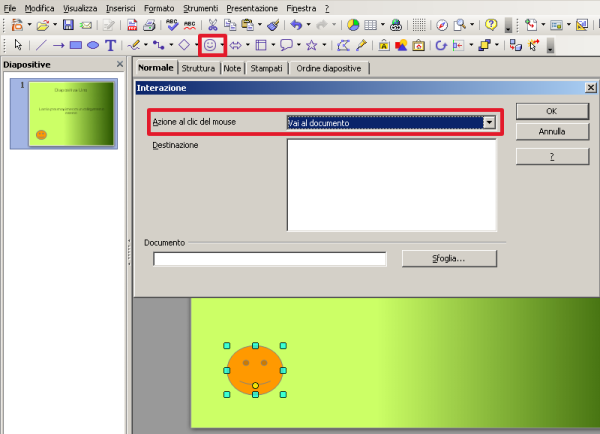The height and width of the screenshot is (434, 600).
Task: Pick the Text tool
Action: pos(110,45)
